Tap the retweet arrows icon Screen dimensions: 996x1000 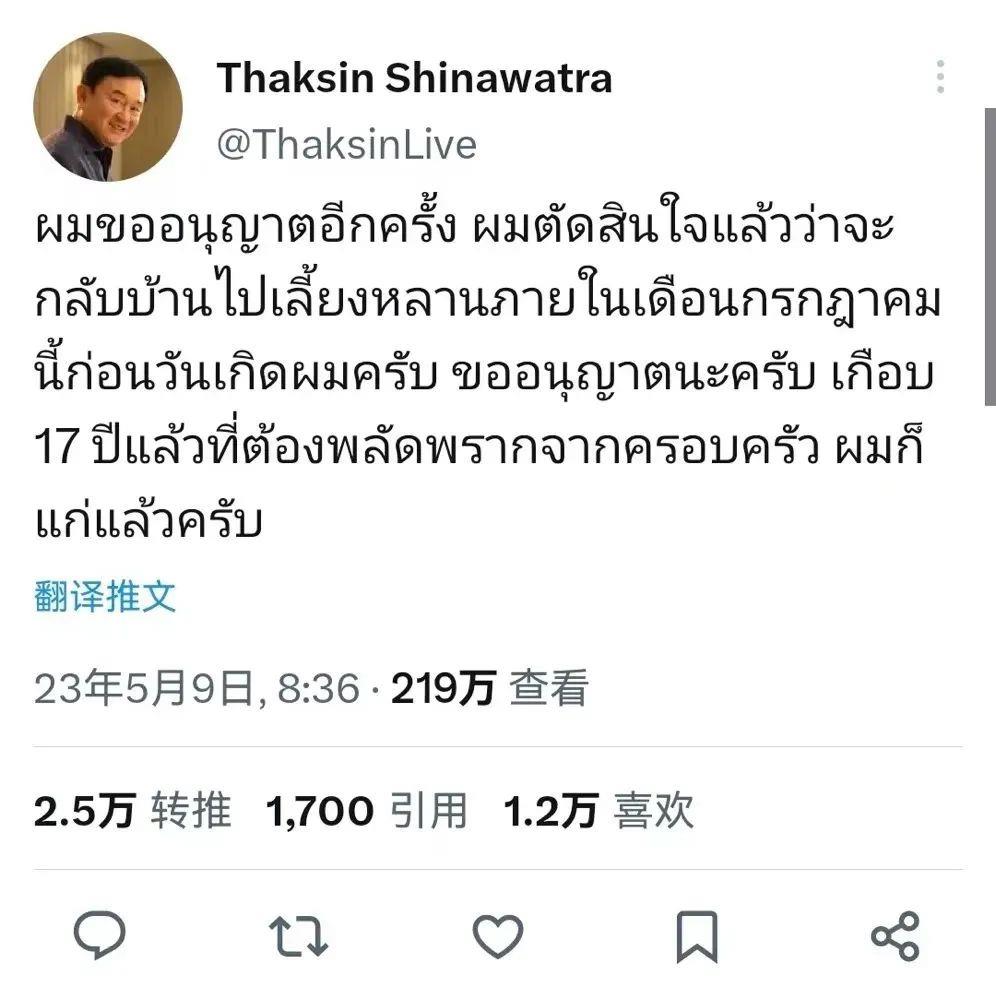(x=298, y=936)
